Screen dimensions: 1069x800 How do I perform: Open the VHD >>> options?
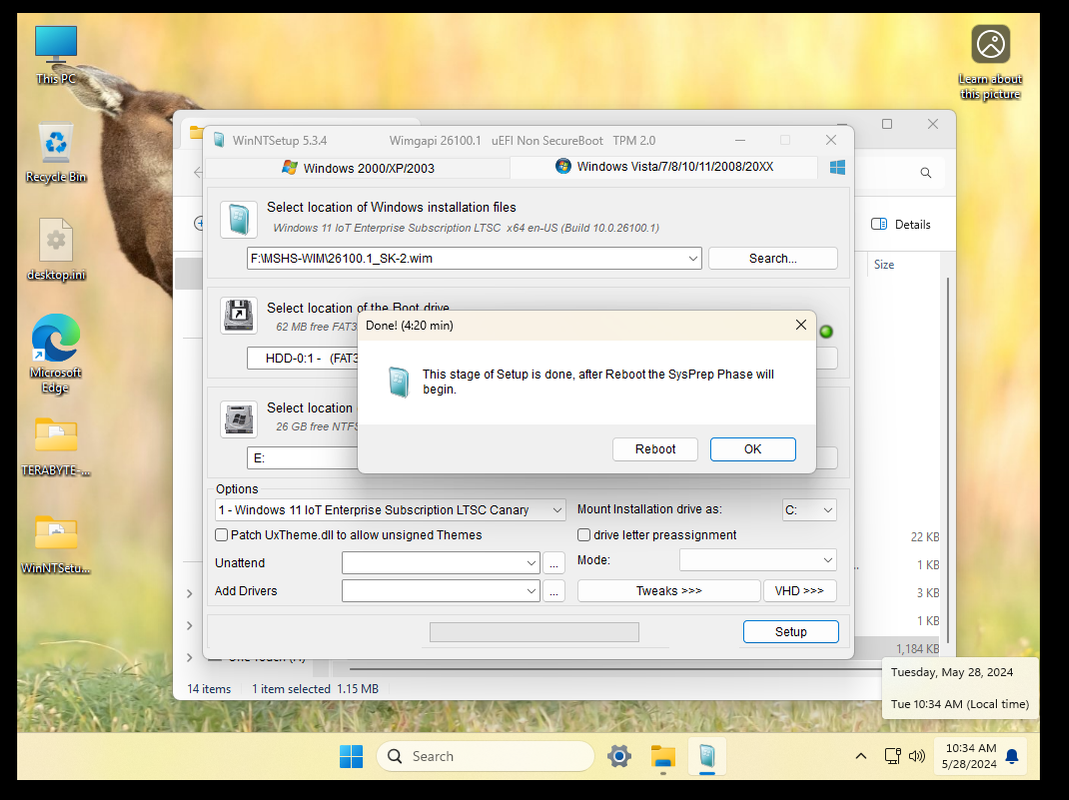799,591
